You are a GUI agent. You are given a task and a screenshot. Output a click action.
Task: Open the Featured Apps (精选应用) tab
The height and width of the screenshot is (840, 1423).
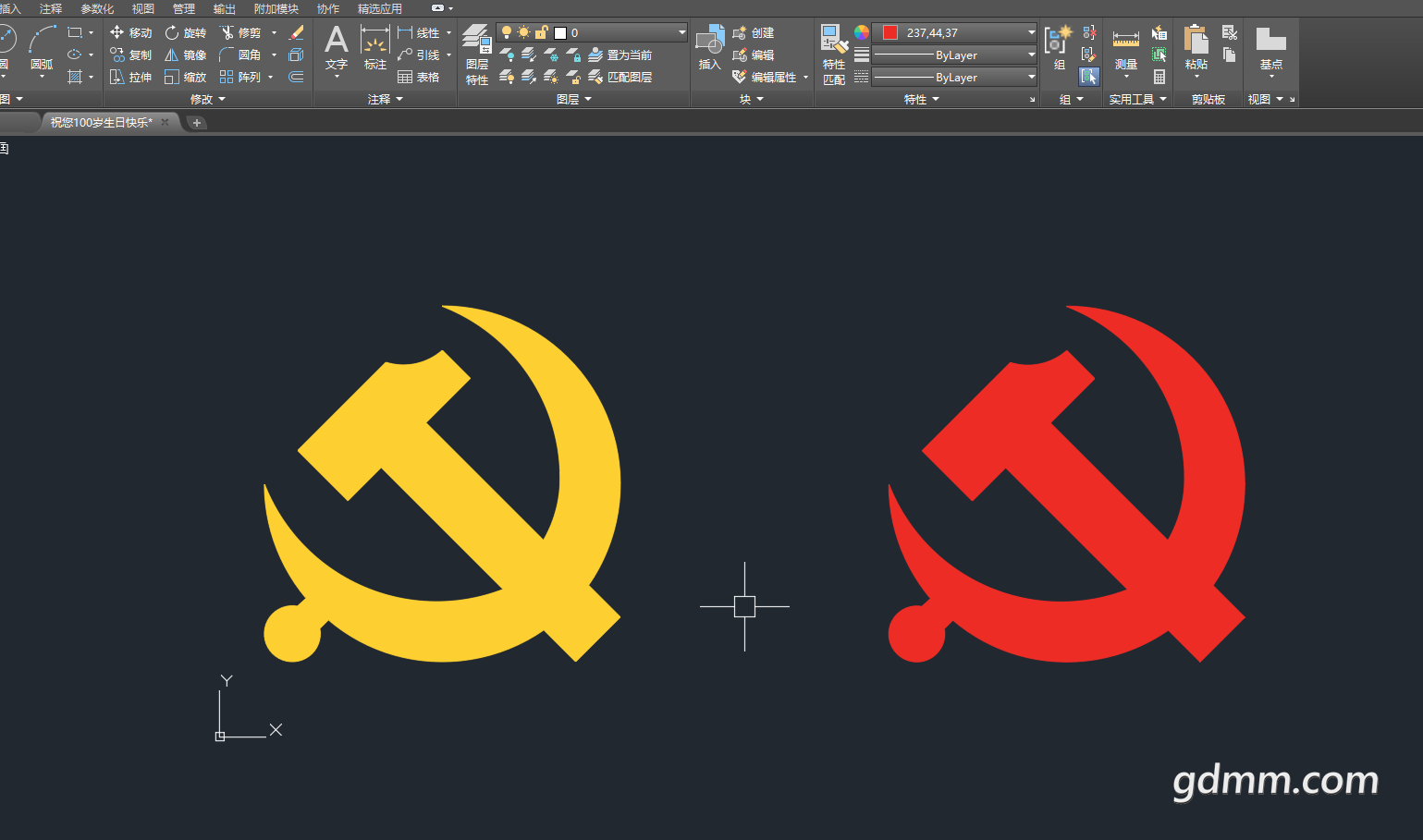(380, 8)
